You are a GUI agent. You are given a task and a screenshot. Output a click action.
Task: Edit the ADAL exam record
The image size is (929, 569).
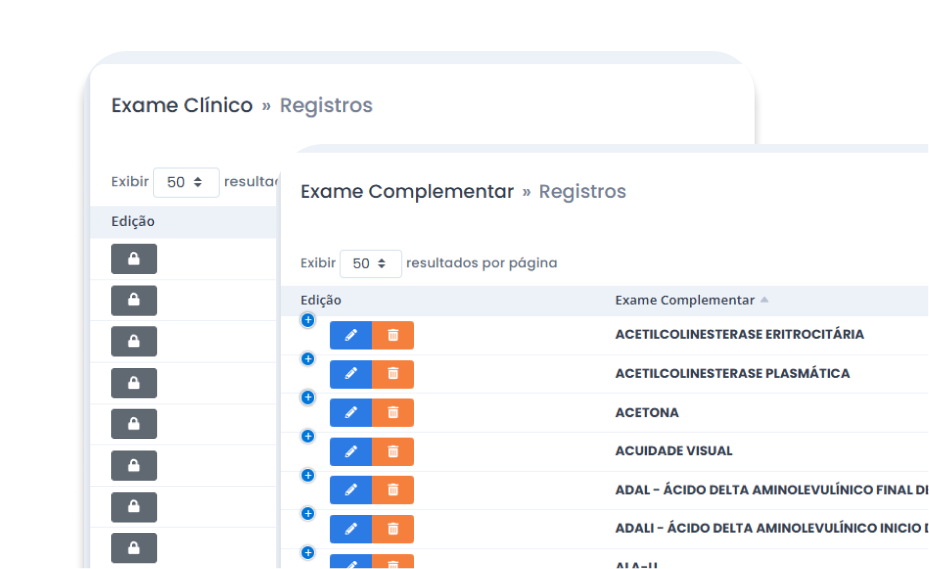click(350, 490)
